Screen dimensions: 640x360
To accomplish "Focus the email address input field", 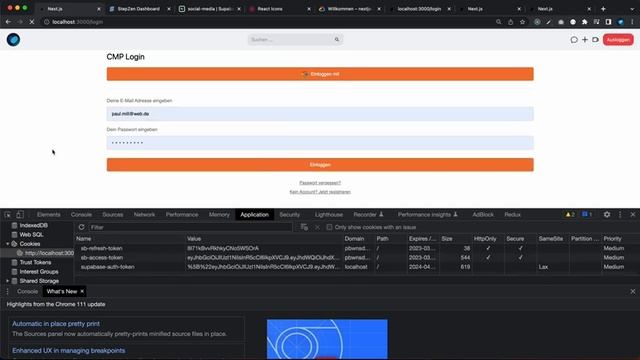I will (x=320, y=113).
